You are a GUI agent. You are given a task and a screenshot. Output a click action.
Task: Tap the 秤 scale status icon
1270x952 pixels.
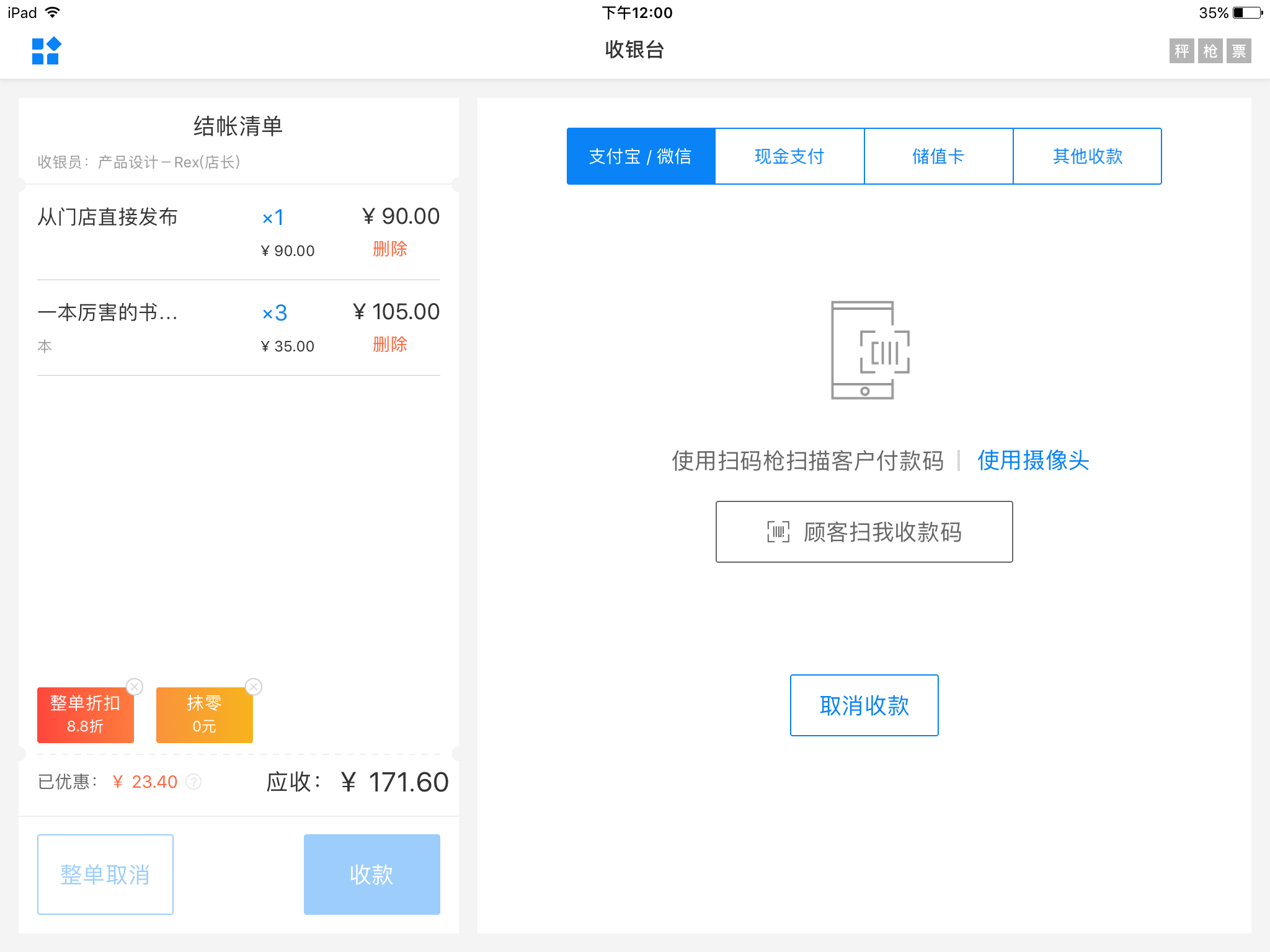[x=1181, y=51]
